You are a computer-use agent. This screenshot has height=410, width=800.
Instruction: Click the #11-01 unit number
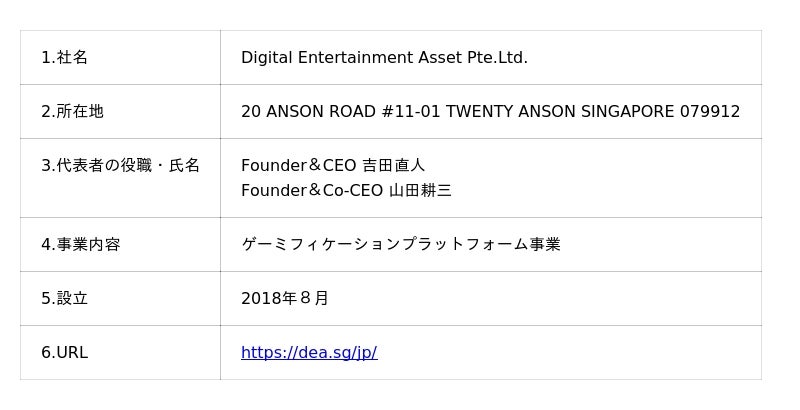[411, 112]
